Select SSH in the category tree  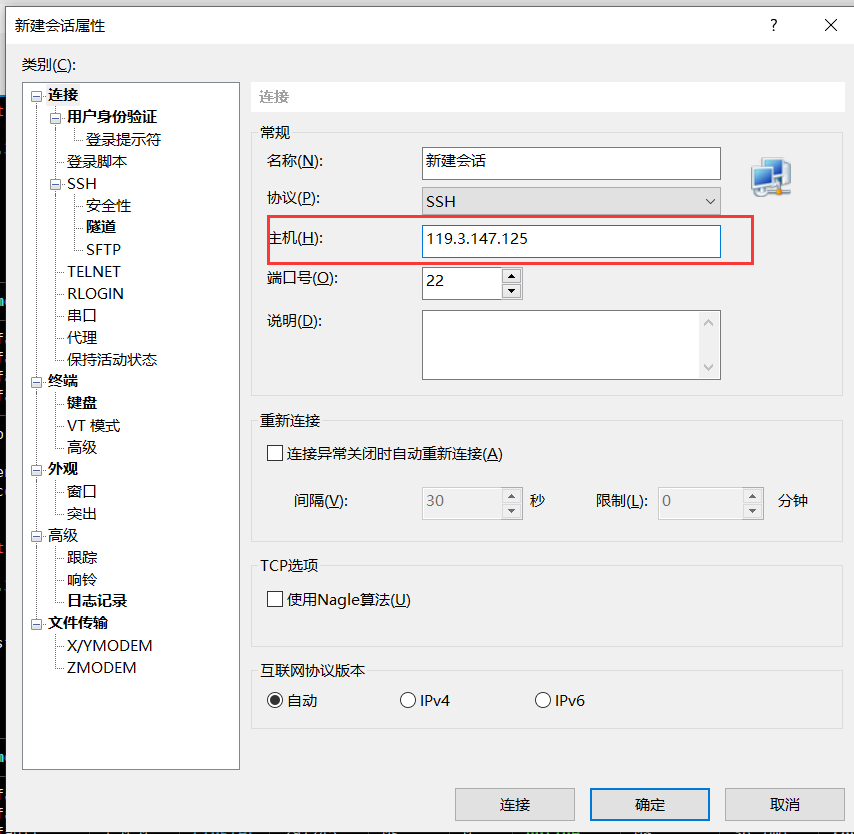[82, 184]
